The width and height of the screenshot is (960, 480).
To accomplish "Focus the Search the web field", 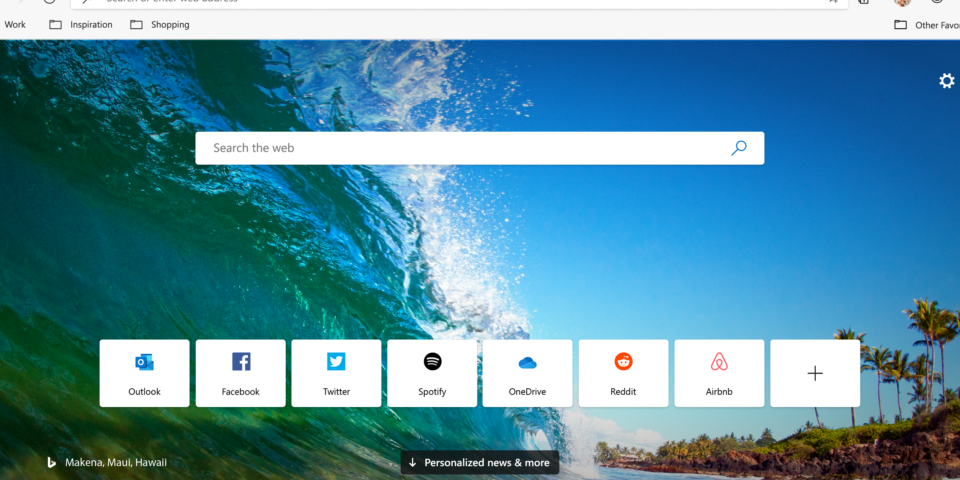I will coord(479,148).
